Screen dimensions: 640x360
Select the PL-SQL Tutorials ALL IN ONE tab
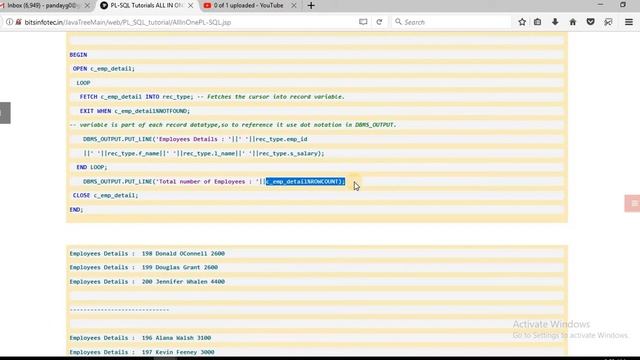point(147,6)
